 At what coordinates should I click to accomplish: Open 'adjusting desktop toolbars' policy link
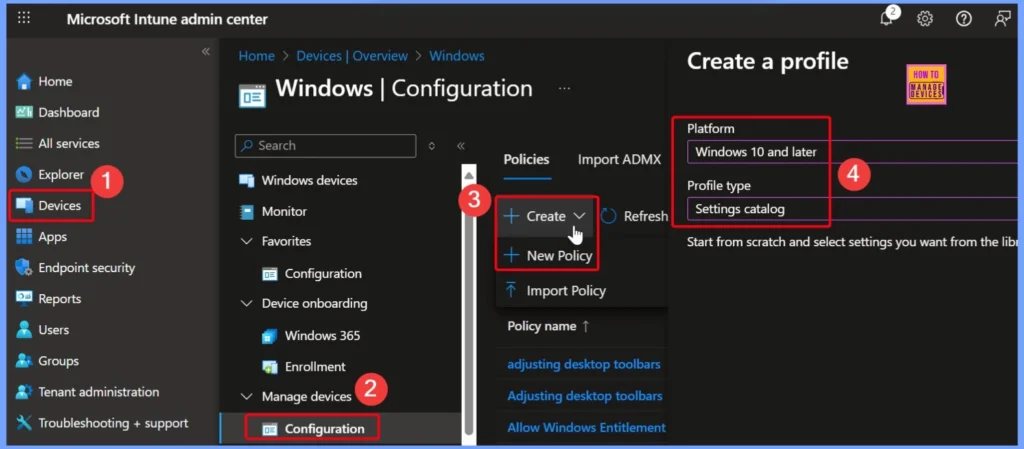click(584, 364)
